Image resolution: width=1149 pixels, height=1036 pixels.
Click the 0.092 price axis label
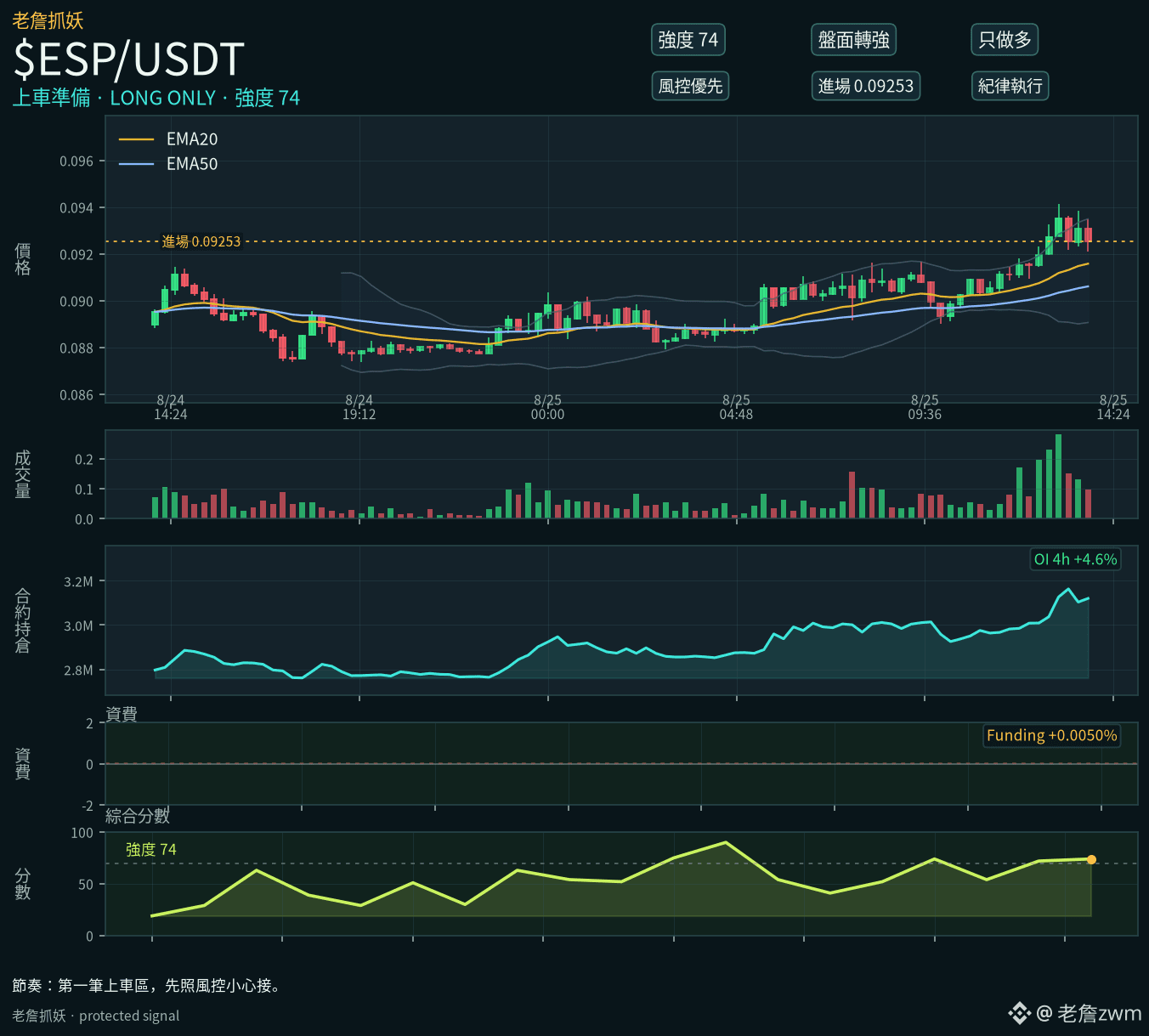tap(76, 255)
